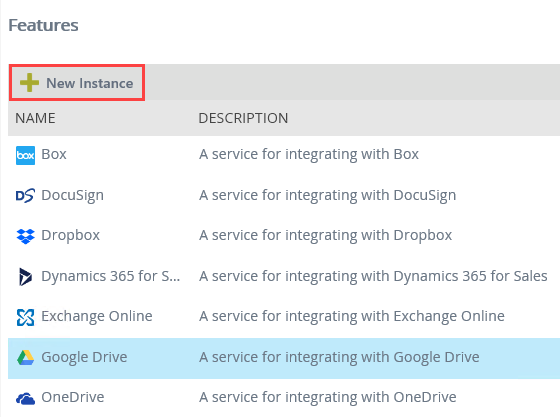The image size is (560, 417).
Task: Click description 'integrating with Dropbox'
Action: coord(325,236)
